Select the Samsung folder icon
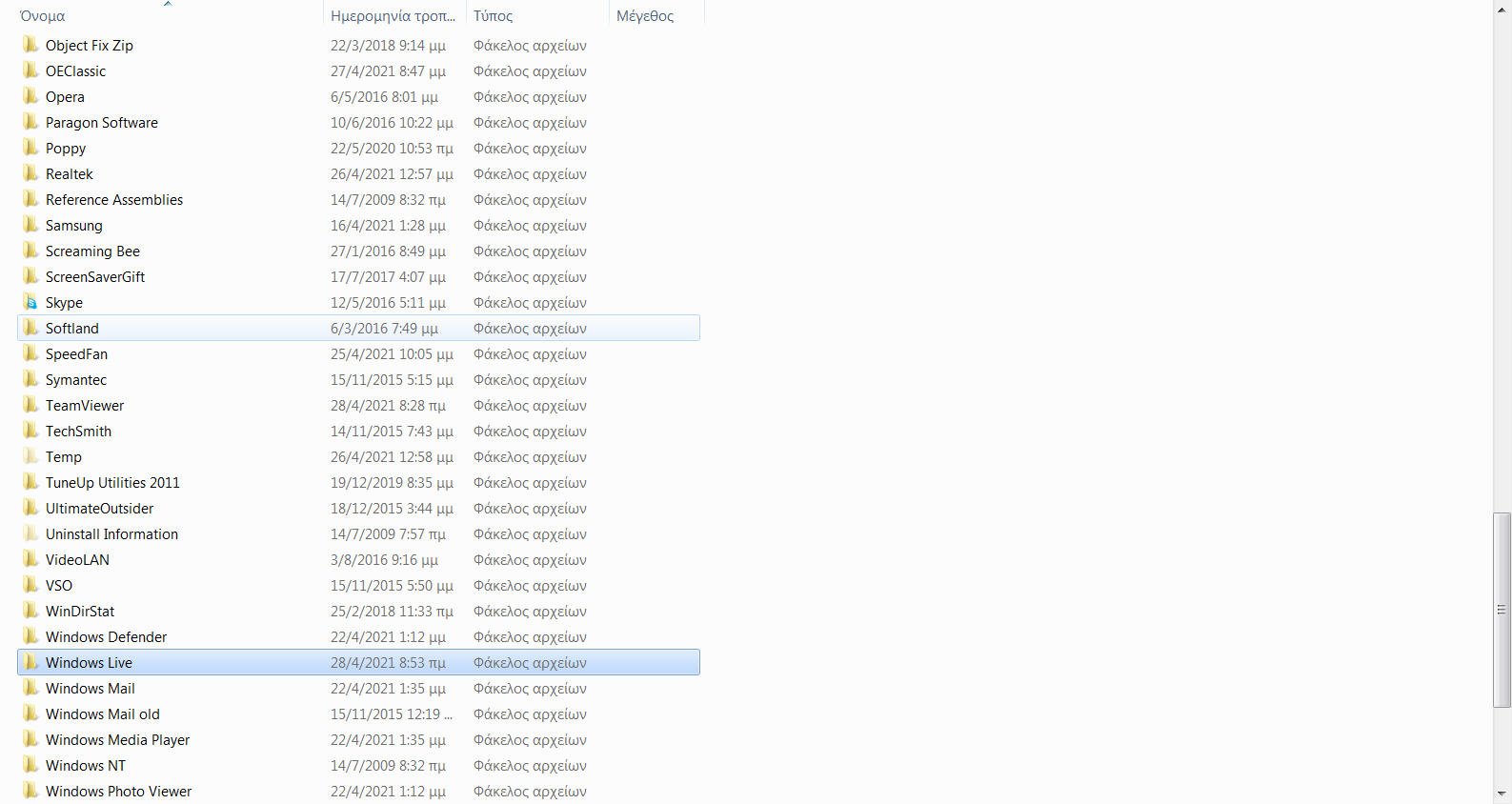The image size is (1512, 804). (31, 225)
